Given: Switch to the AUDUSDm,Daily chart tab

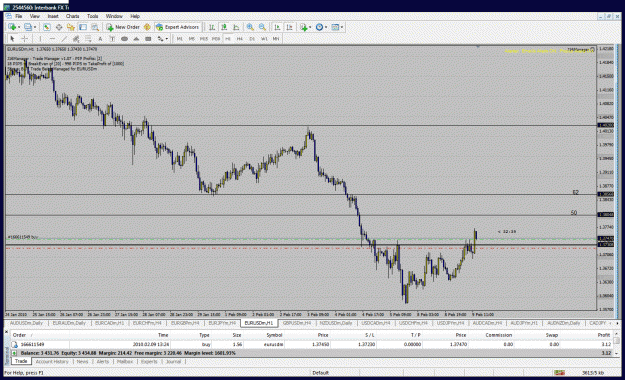Looking at the screenshot, I should click(x=26, y=323).
